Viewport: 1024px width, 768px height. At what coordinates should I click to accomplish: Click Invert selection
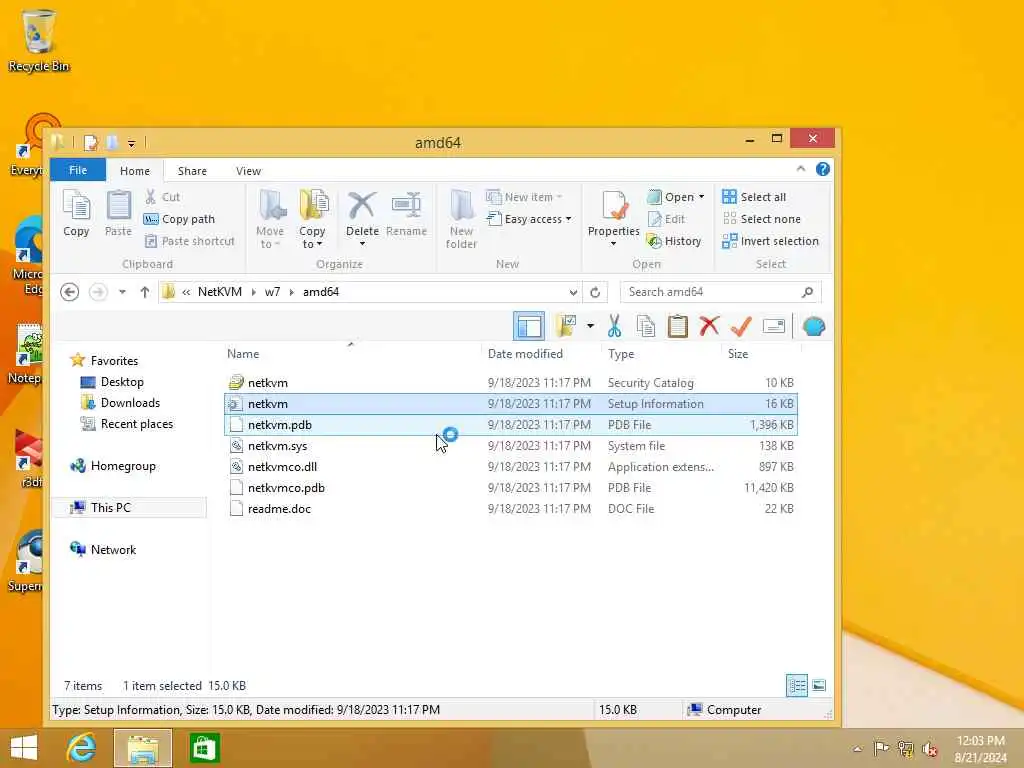771,241
